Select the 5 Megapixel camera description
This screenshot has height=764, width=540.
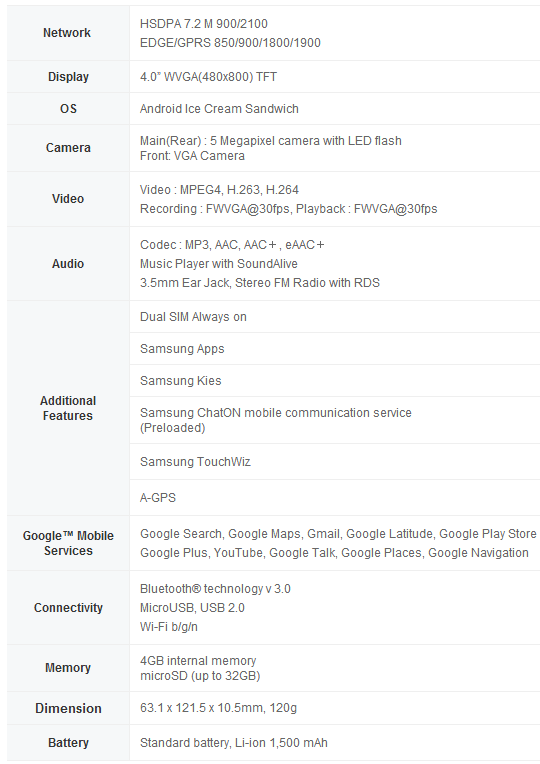(270, 141)
